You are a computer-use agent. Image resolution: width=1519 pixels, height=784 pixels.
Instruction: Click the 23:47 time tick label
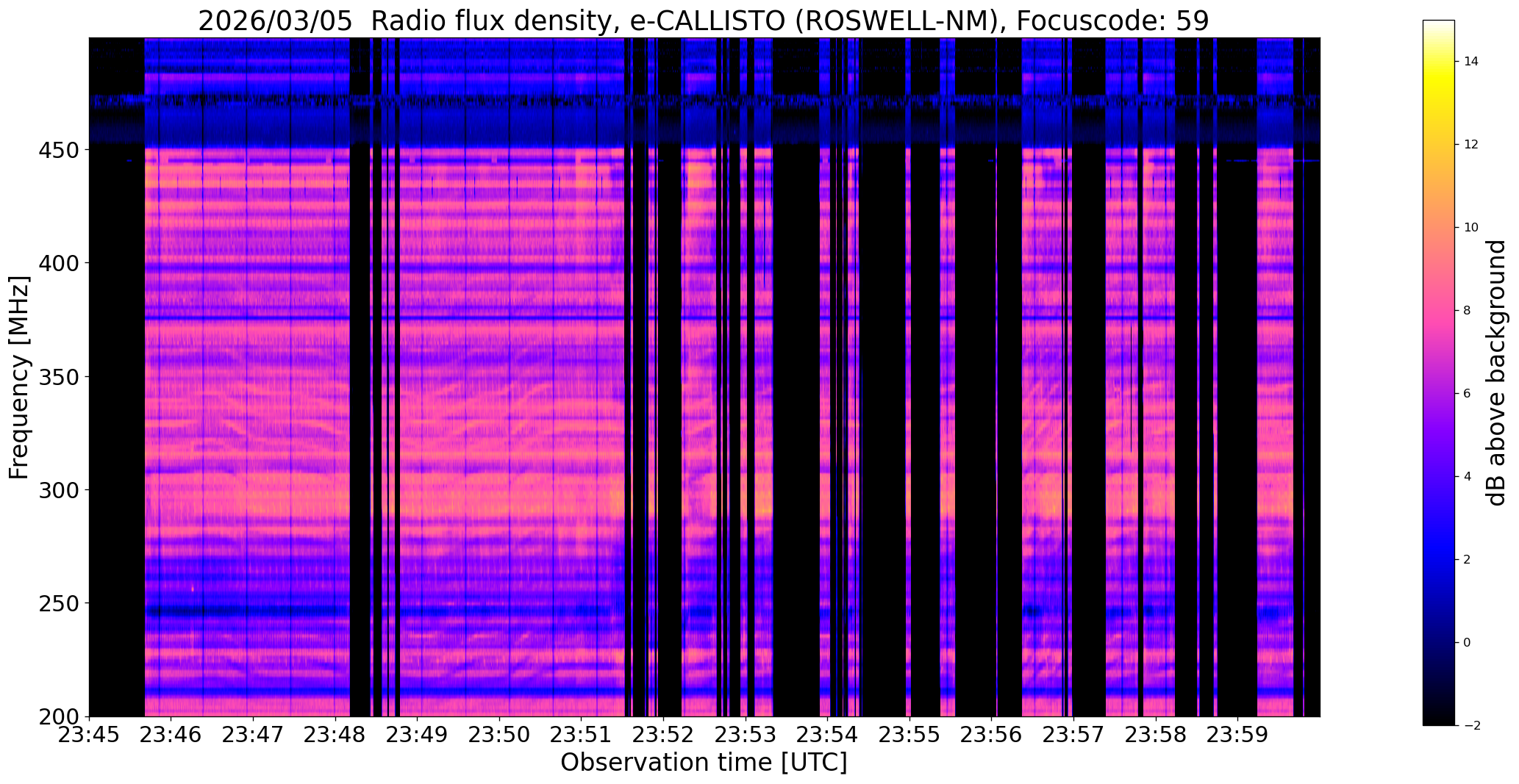pyautogui.click(x=254, y=736)
